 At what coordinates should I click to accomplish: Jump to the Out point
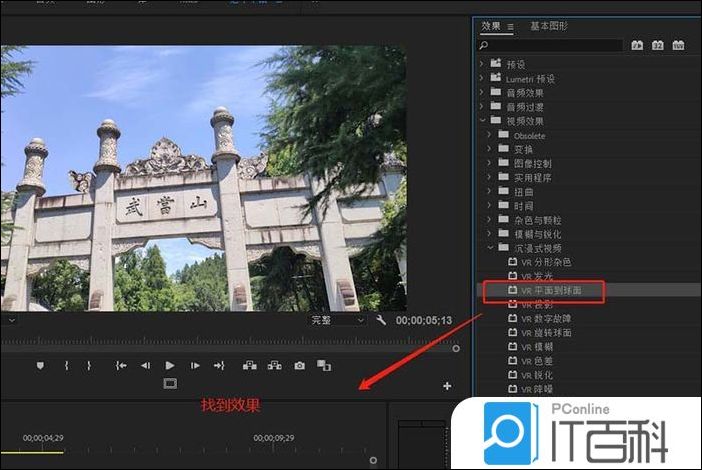[219, 366]
